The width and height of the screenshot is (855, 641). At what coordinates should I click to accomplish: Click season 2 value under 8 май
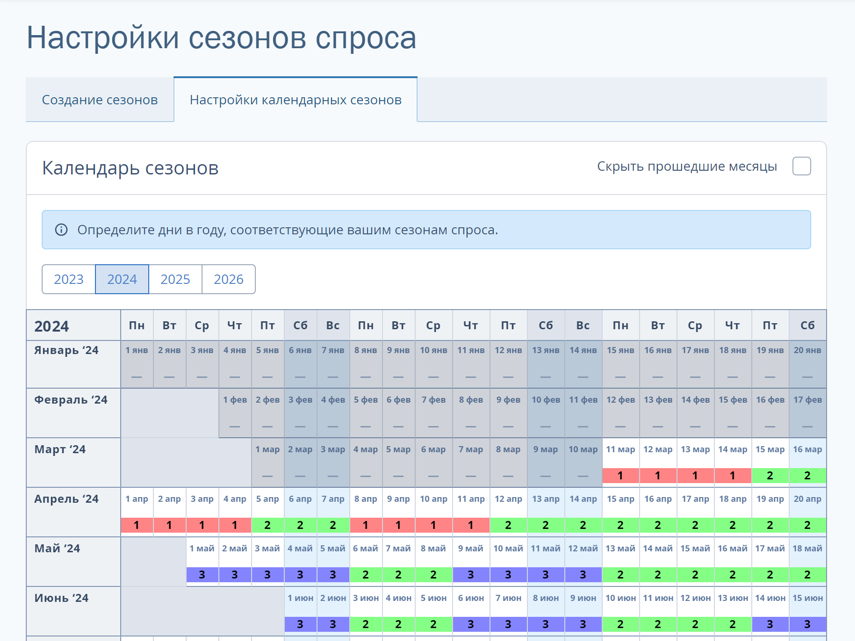tap(433, 575)
